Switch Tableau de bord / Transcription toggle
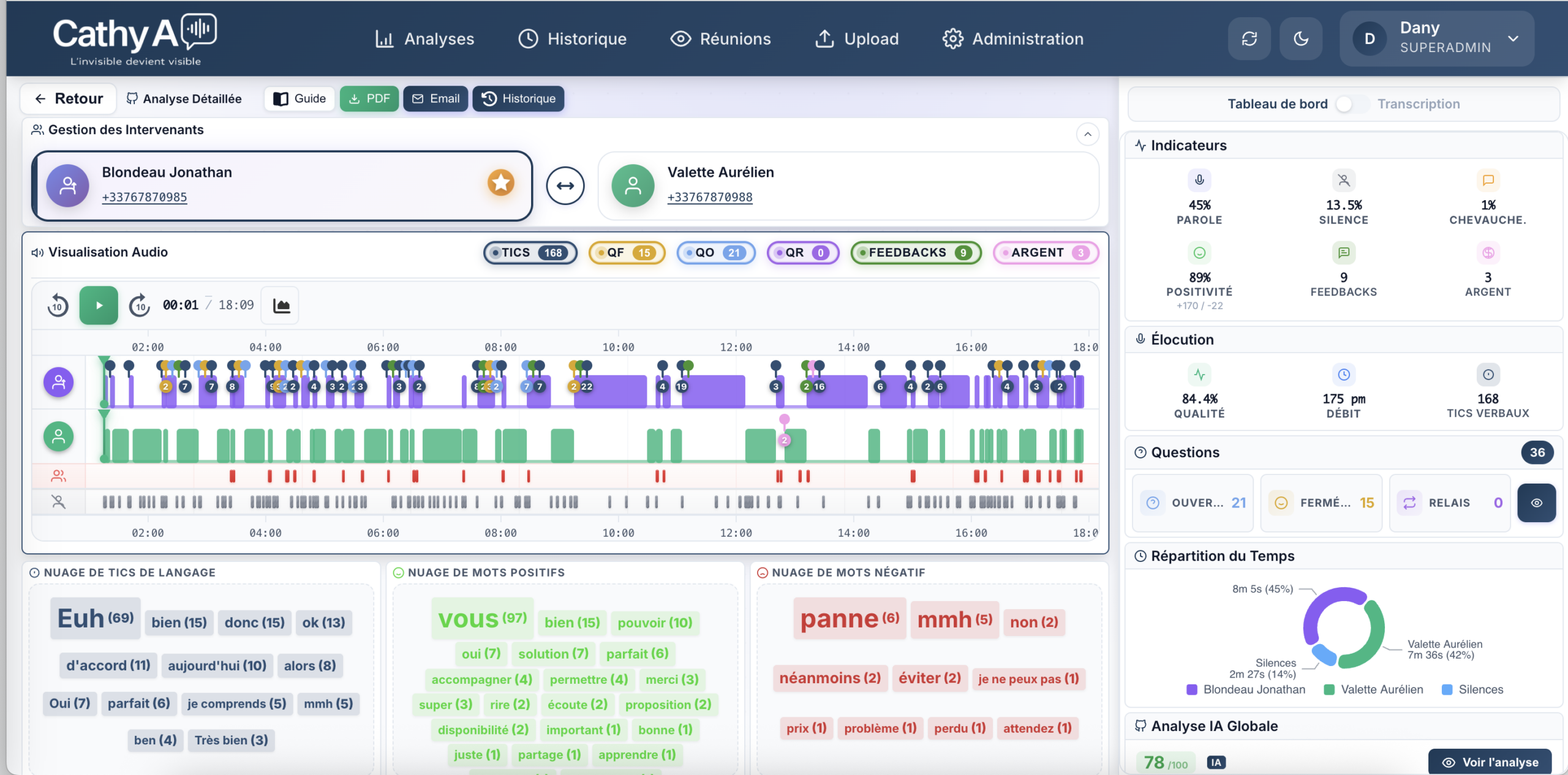Screen dimensions: 1568x775 coord(1352,104)
